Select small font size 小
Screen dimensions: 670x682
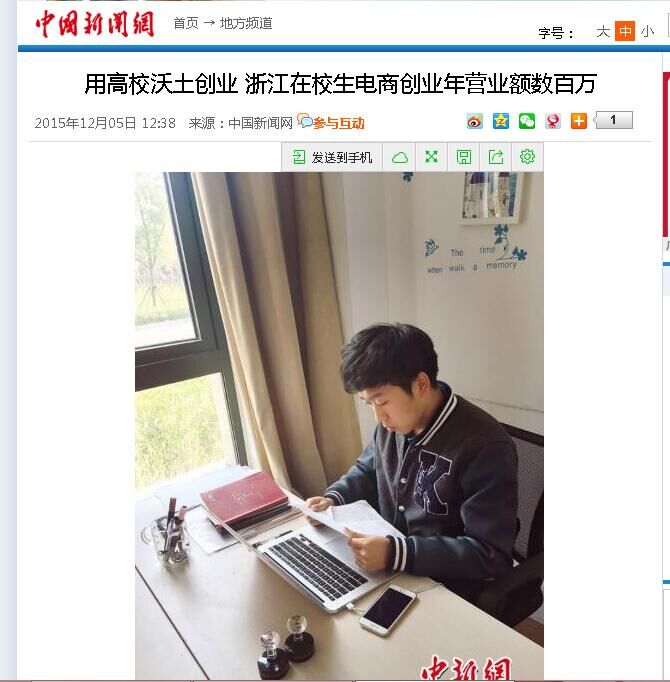[x=647, y=31]
